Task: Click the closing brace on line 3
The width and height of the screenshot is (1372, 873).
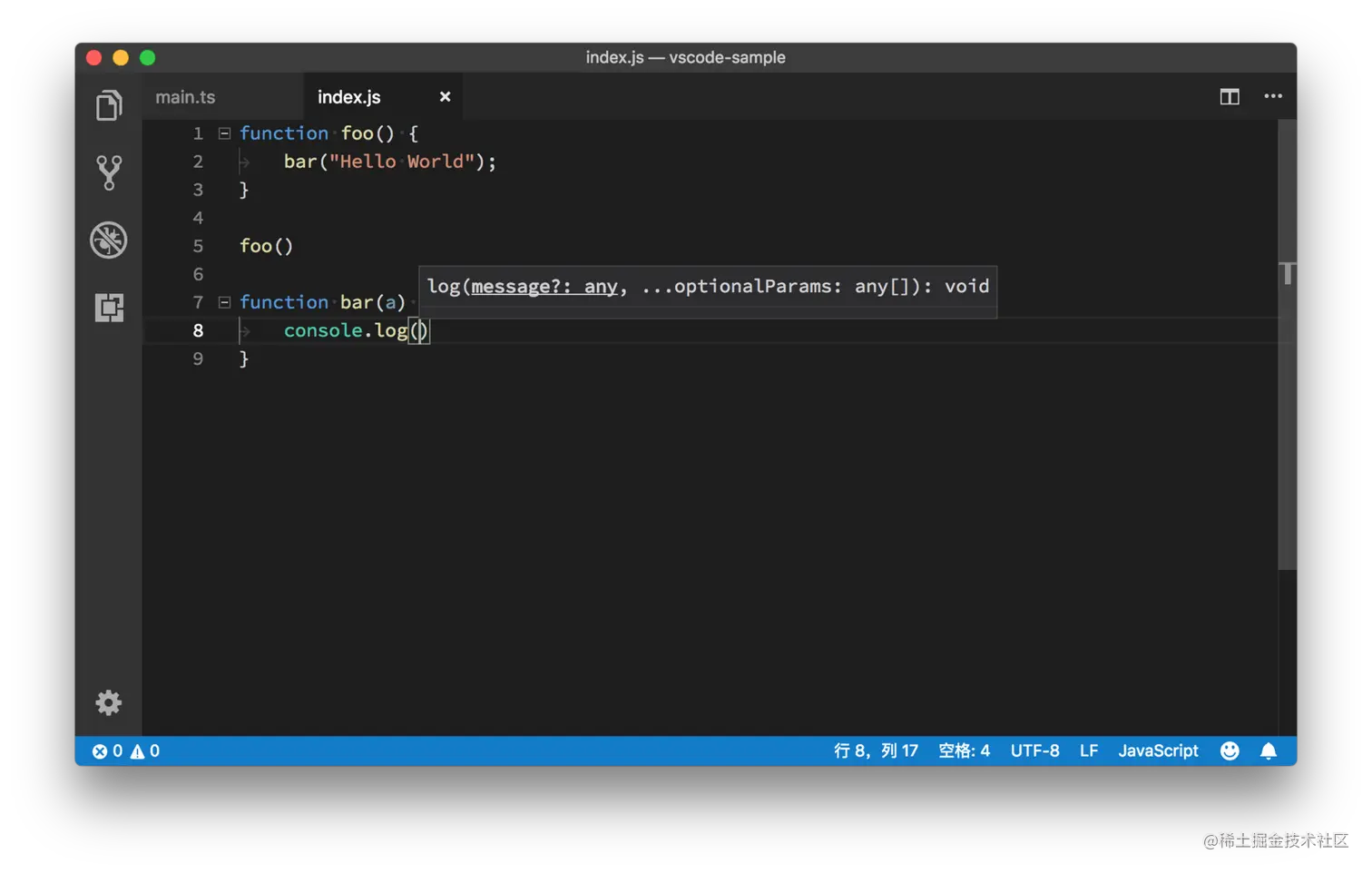Action: pos(244,190)
